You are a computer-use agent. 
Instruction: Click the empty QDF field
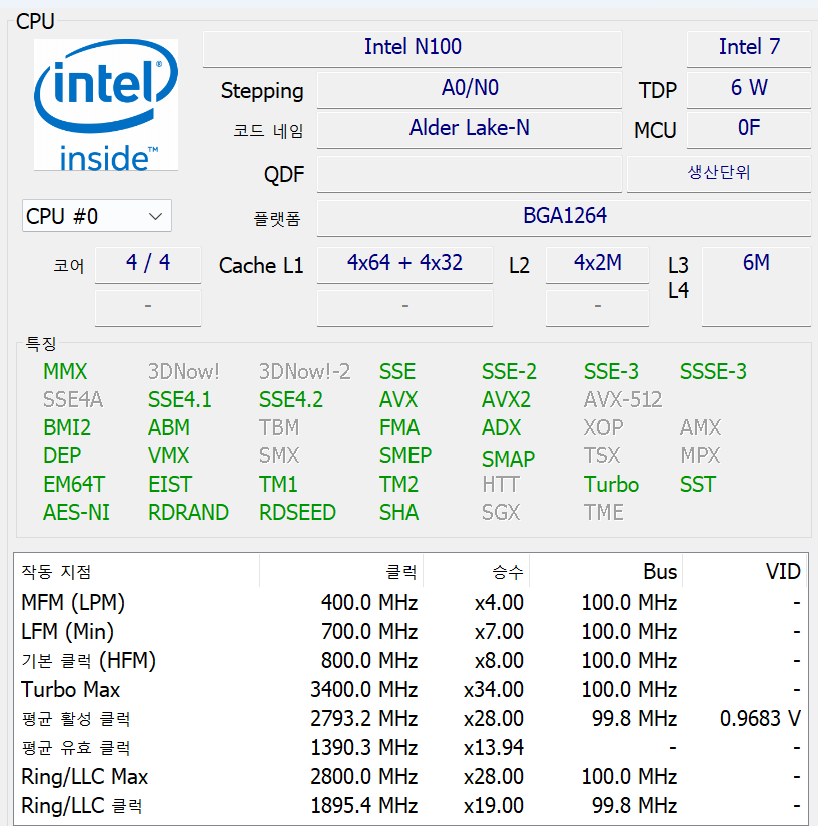(469, 174)
